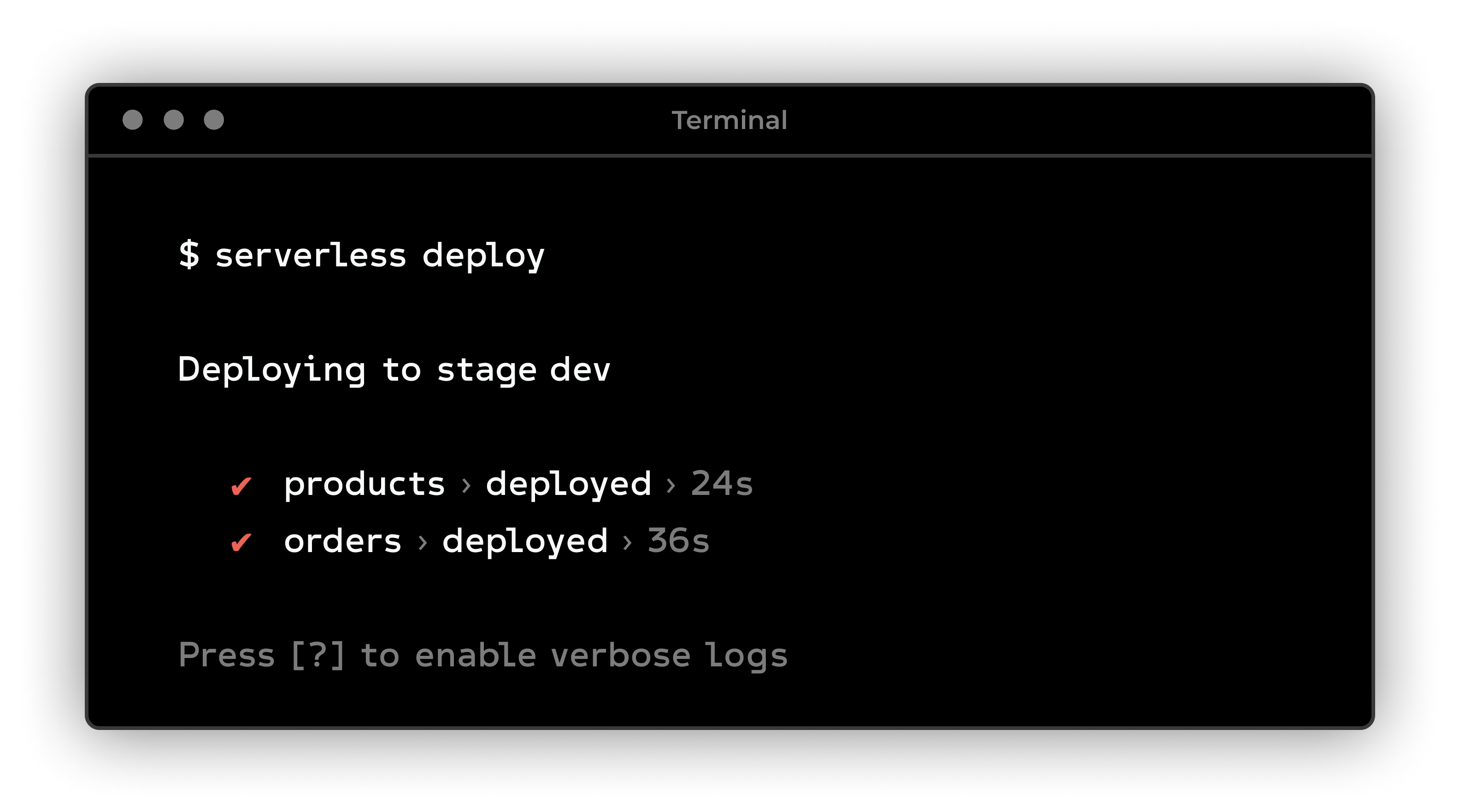
Task: Click the chevron before the 24s duration
Action: (x=671, y=485)
